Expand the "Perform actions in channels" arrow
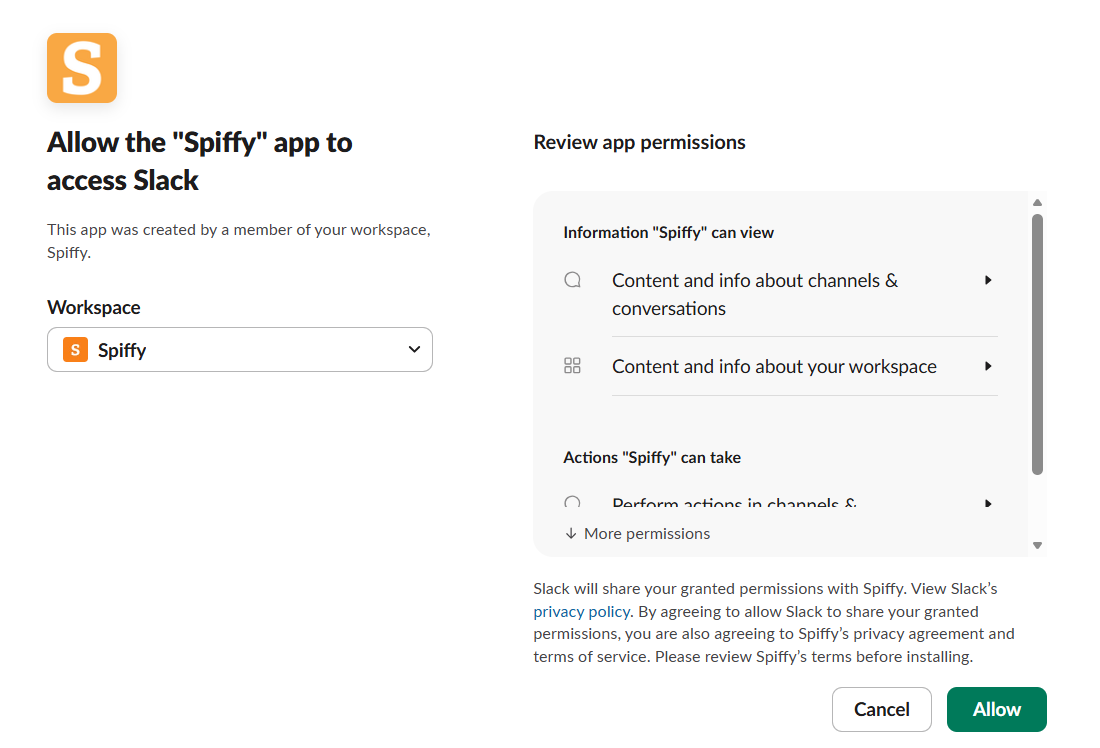This screenshot has height=748, width=1100. (988, 504)
